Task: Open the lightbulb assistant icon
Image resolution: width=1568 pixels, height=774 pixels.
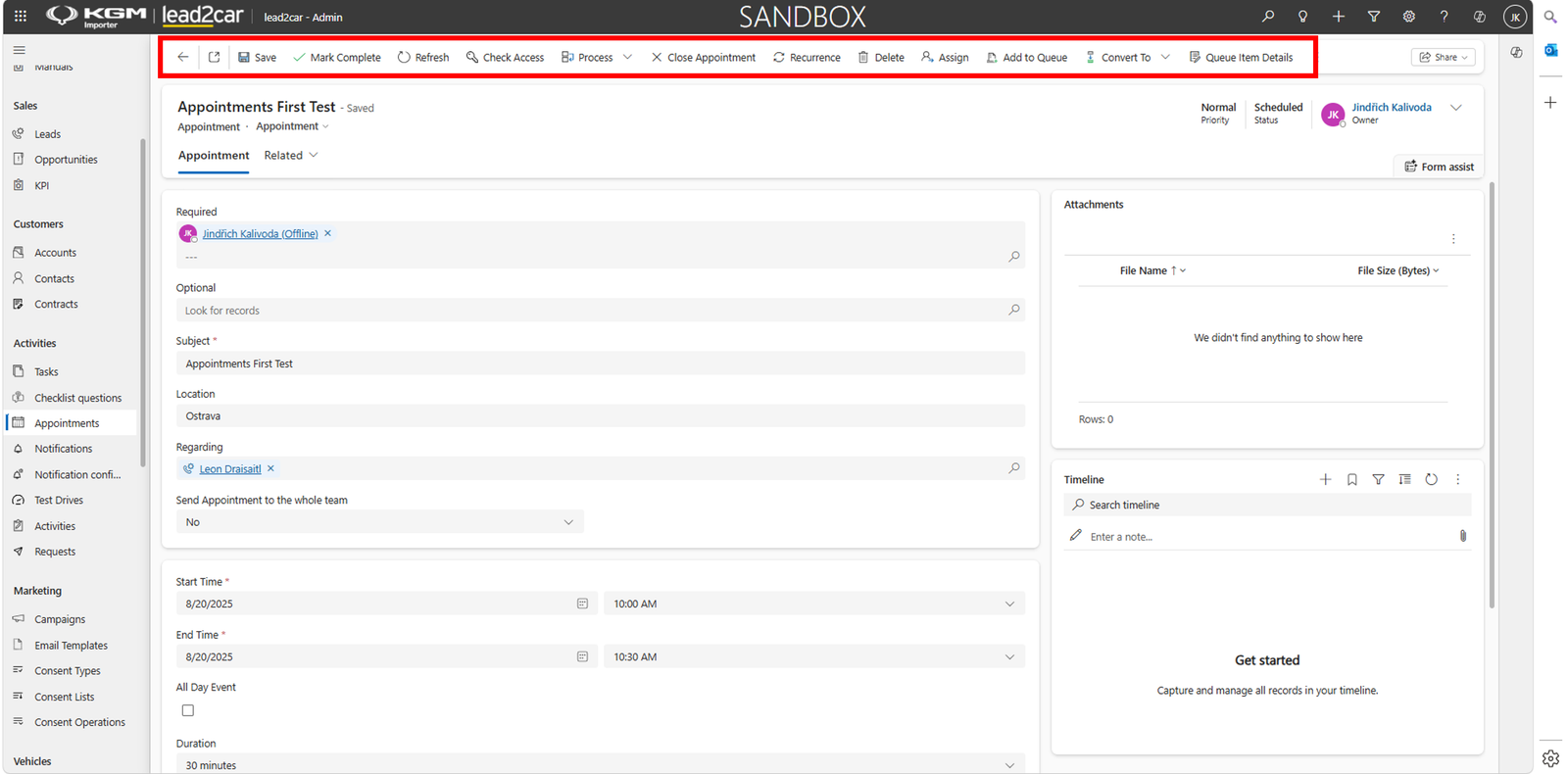Action: pos(1302,17)
